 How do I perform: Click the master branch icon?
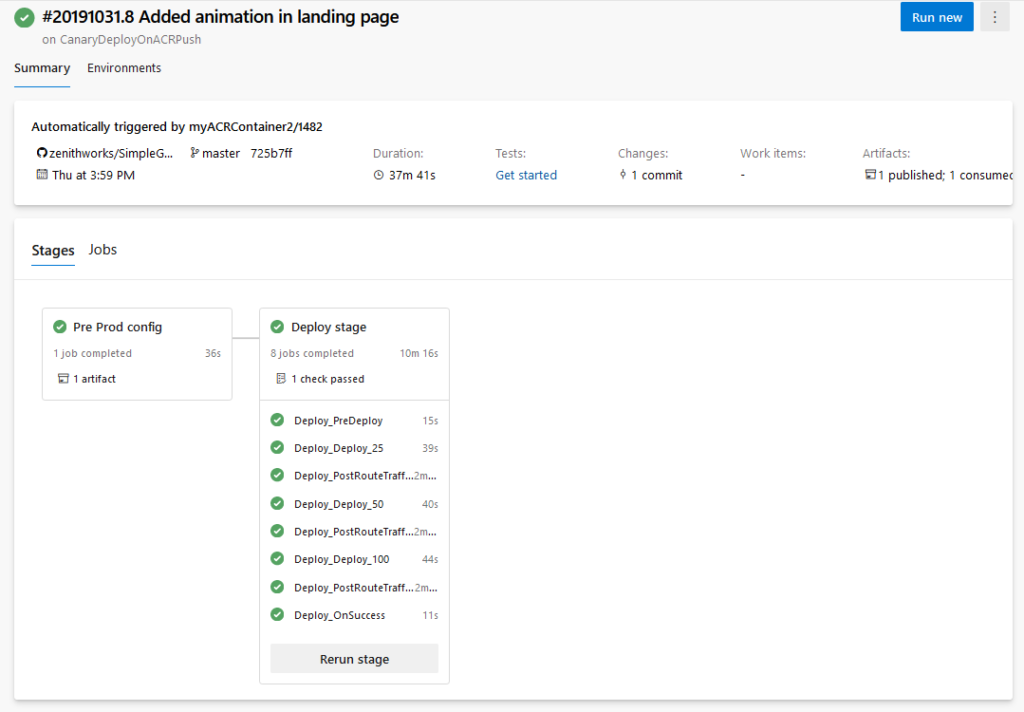(x=195, y=153)
